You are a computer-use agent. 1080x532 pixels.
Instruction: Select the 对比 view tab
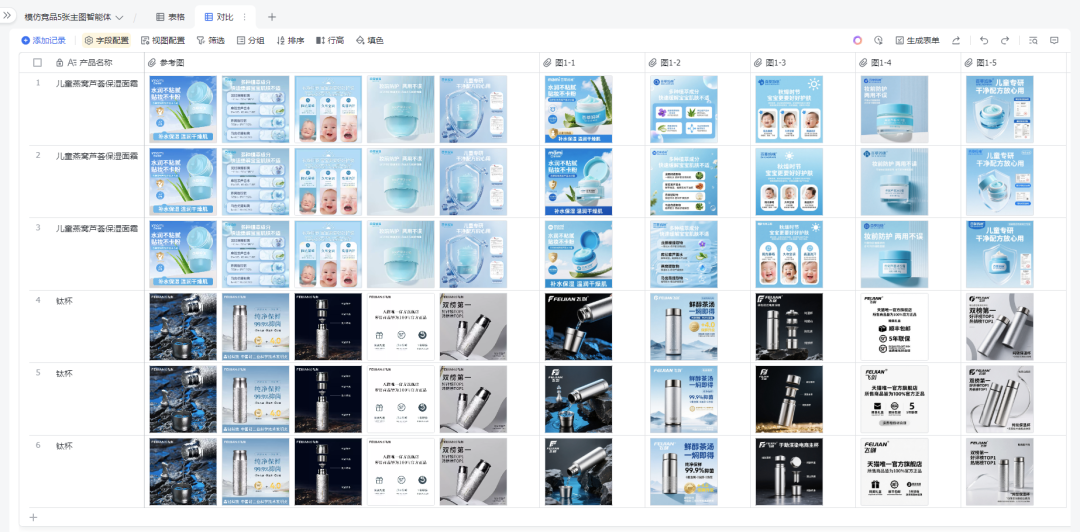click(x=219, y=17)
